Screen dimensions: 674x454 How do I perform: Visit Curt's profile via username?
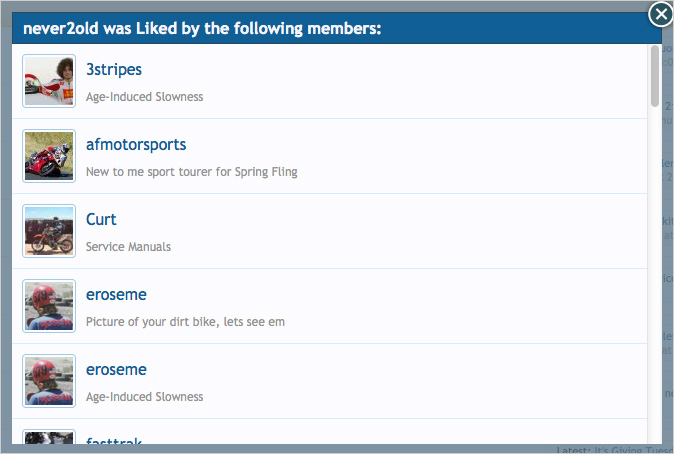101,220
